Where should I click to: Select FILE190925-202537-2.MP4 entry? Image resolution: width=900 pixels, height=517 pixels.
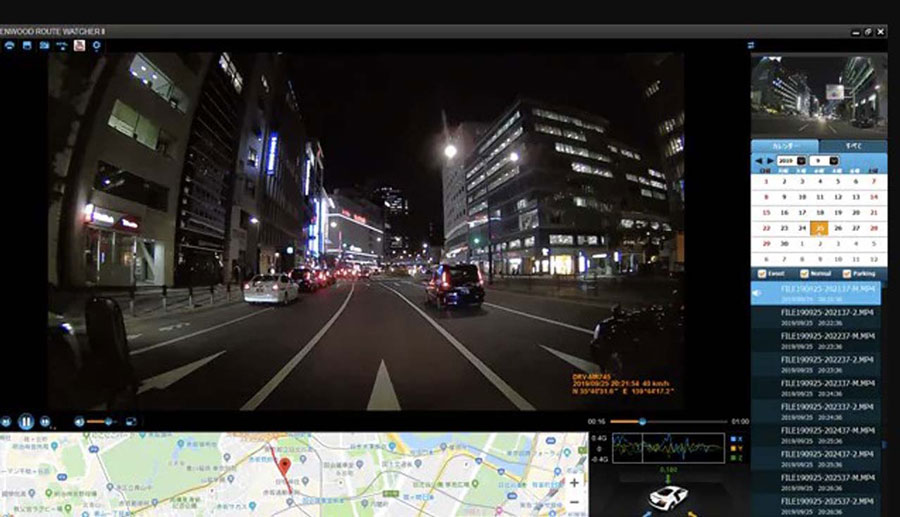(816, 505)
